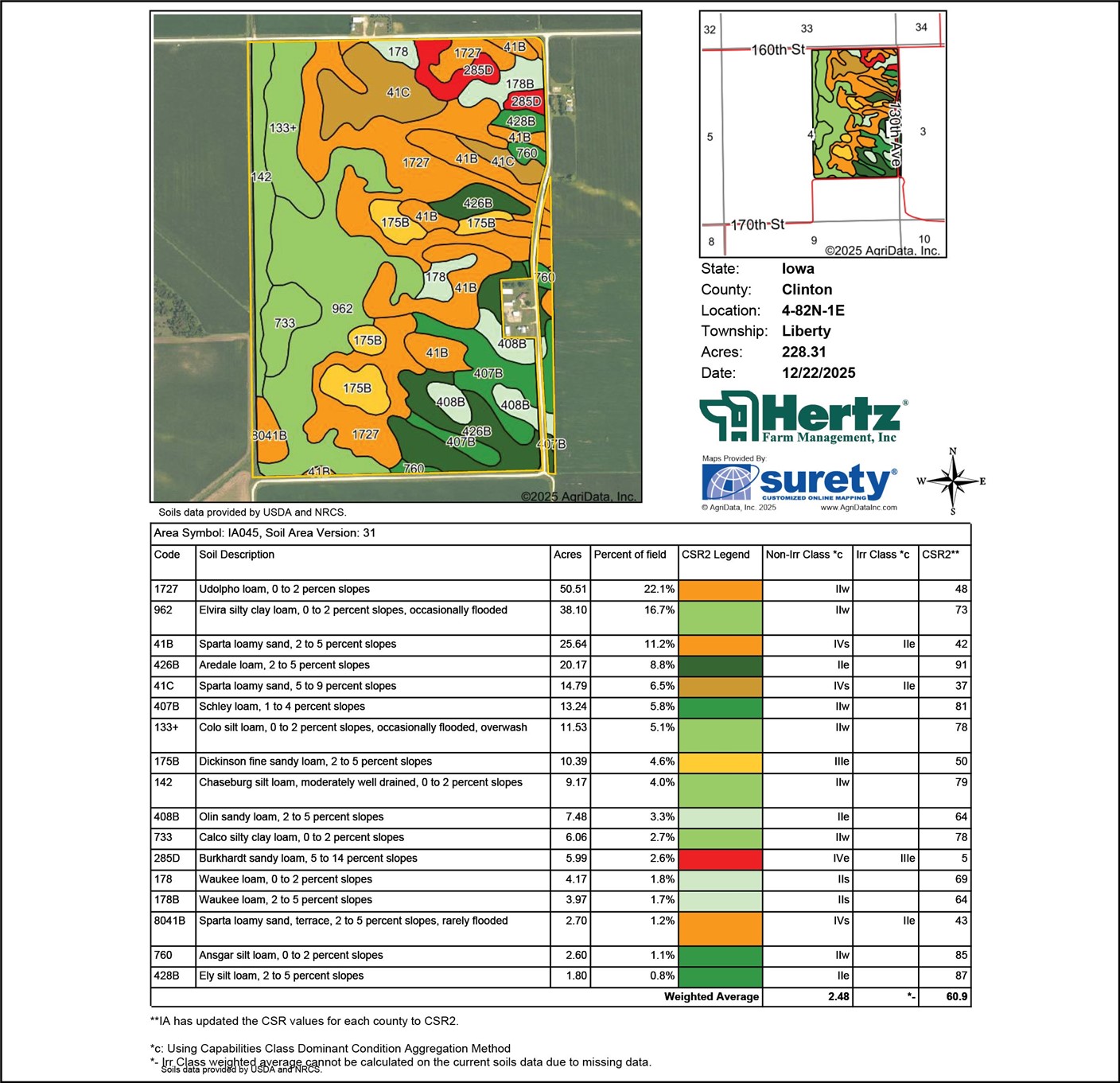1120x1083 pixels.
Task: Select the orange CSR2 swatch for Udolpho loam
Action: [x=721, y=590]
